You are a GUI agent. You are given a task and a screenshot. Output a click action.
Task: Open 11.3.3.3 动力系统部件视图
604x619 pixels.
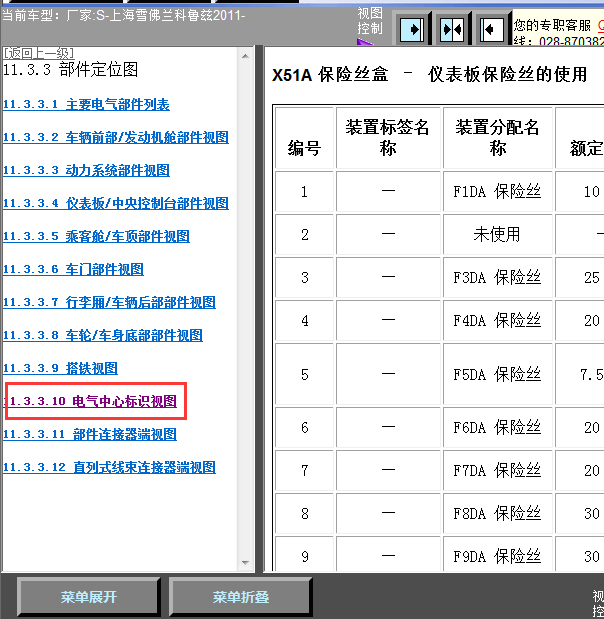coord(86,171)
